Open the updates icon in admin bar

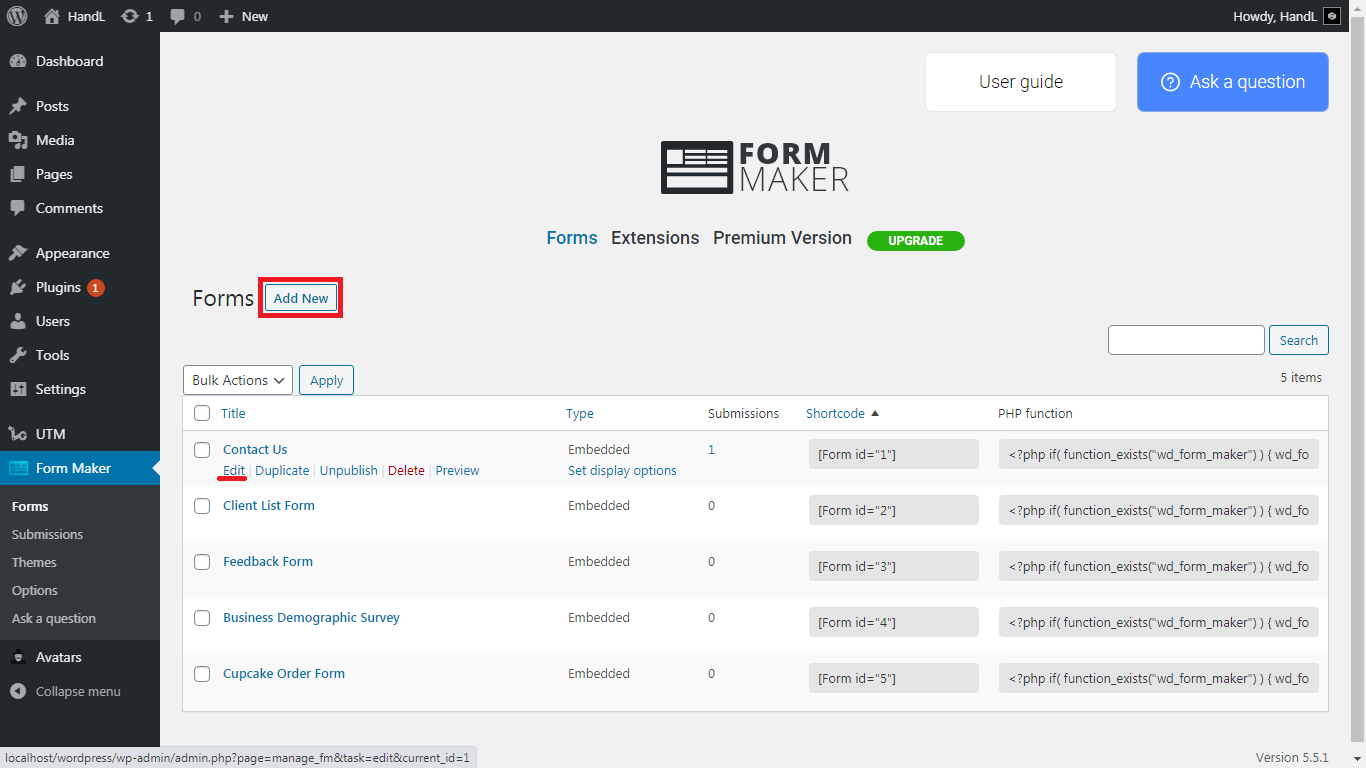130,16
